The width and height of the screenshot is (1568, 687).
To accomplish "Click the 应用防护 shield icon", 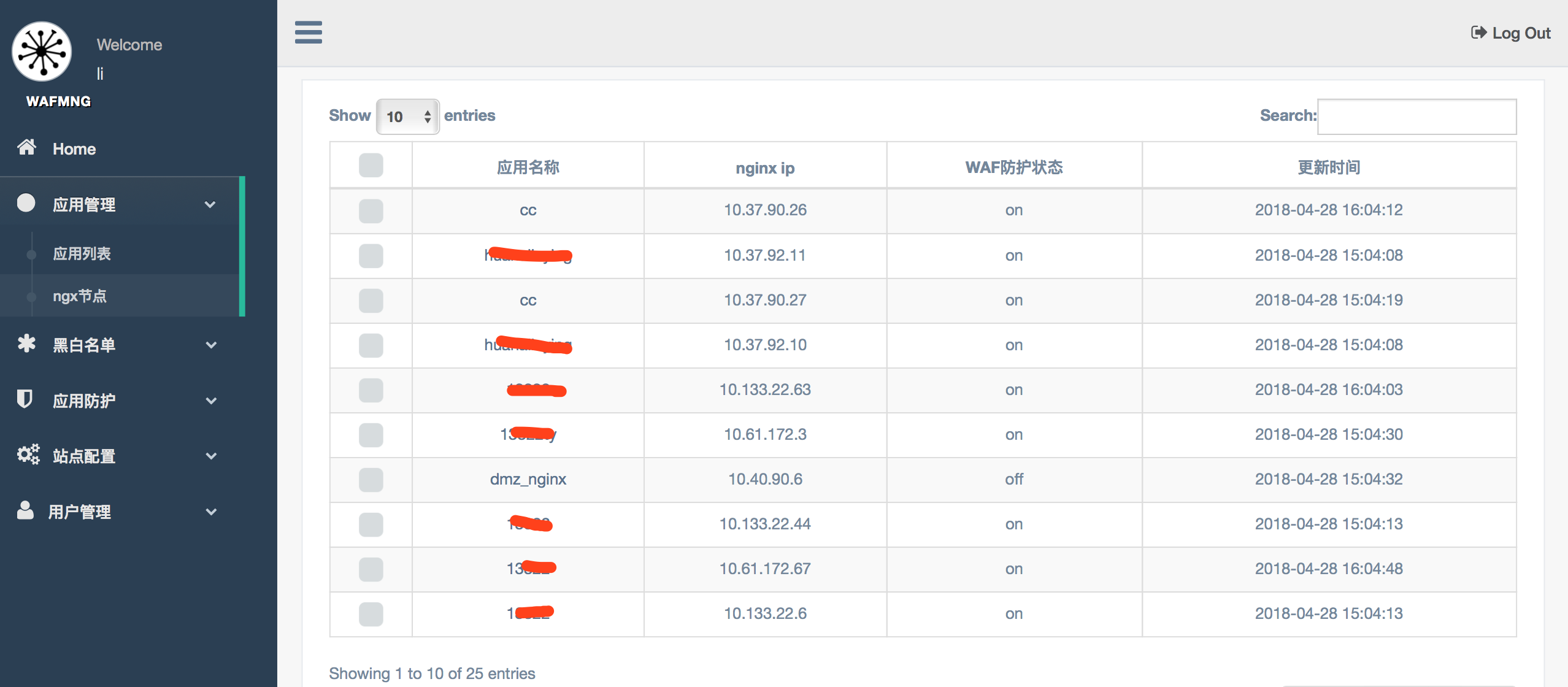I will [25, 399].
